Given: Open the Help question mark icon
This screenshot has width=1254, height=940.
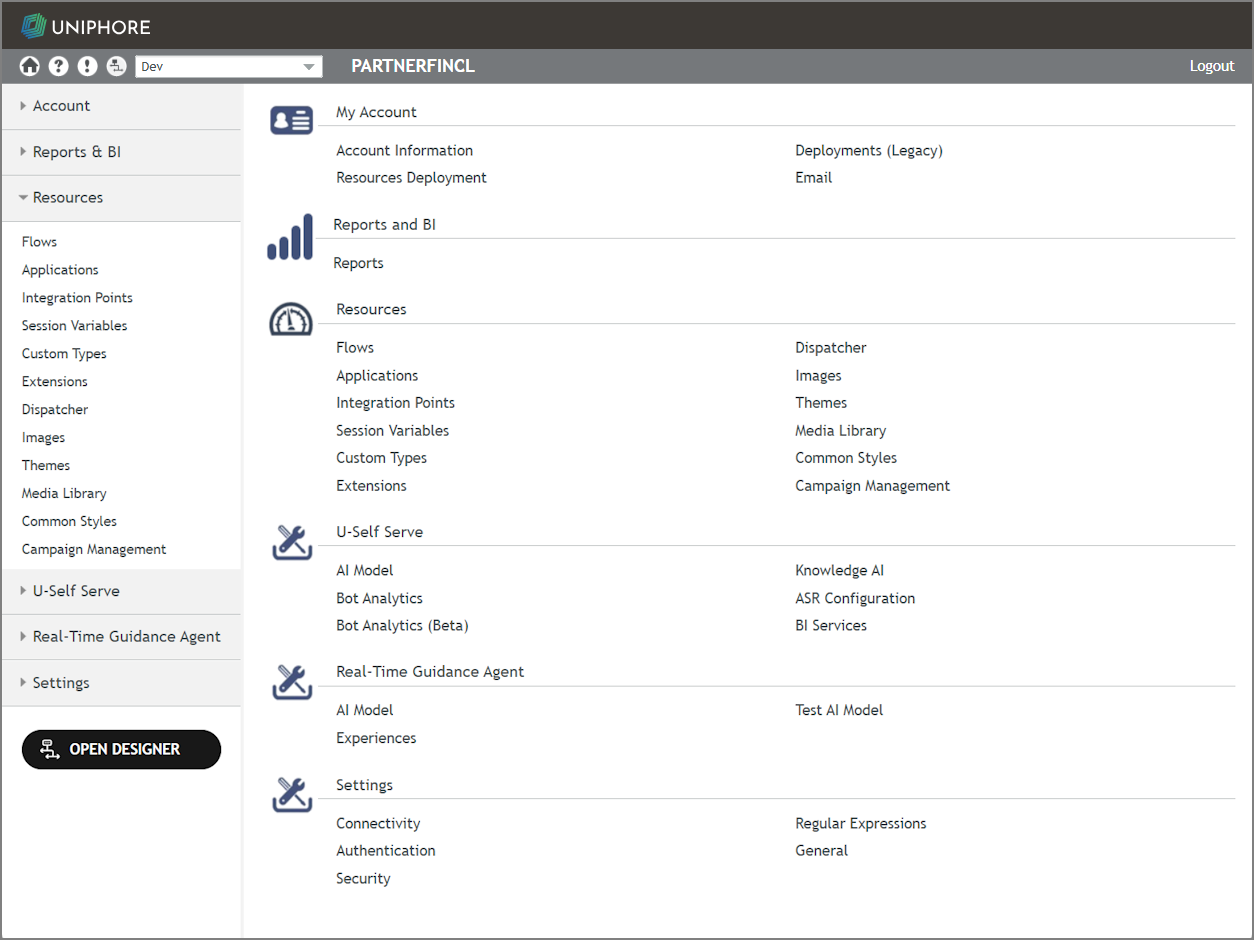Looking at the screenshot, I should (x=59, y=66).
